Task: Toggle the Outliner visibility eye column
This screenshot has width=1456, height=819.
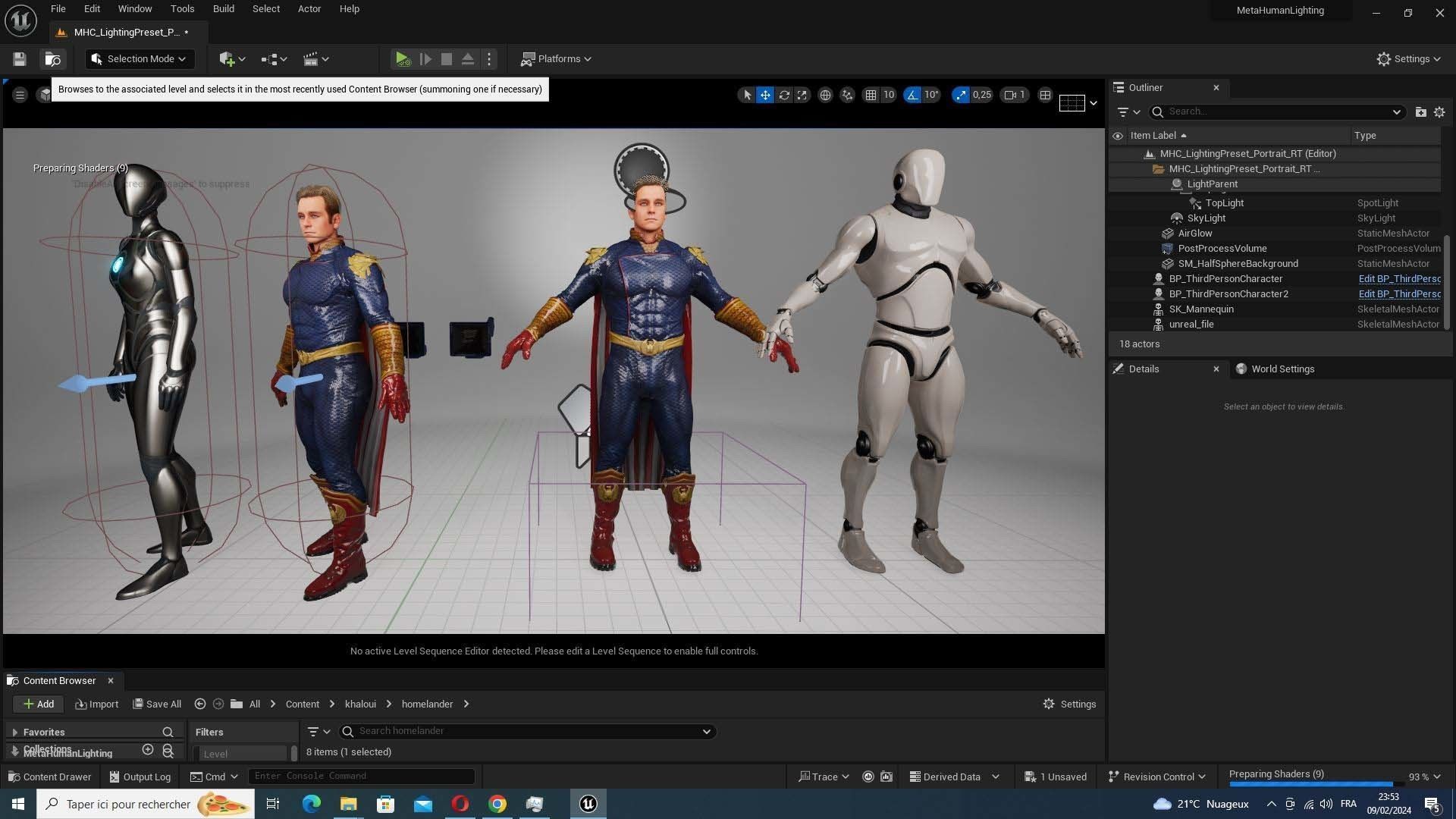Action: pyautogui.click(x=1117, y=136)
